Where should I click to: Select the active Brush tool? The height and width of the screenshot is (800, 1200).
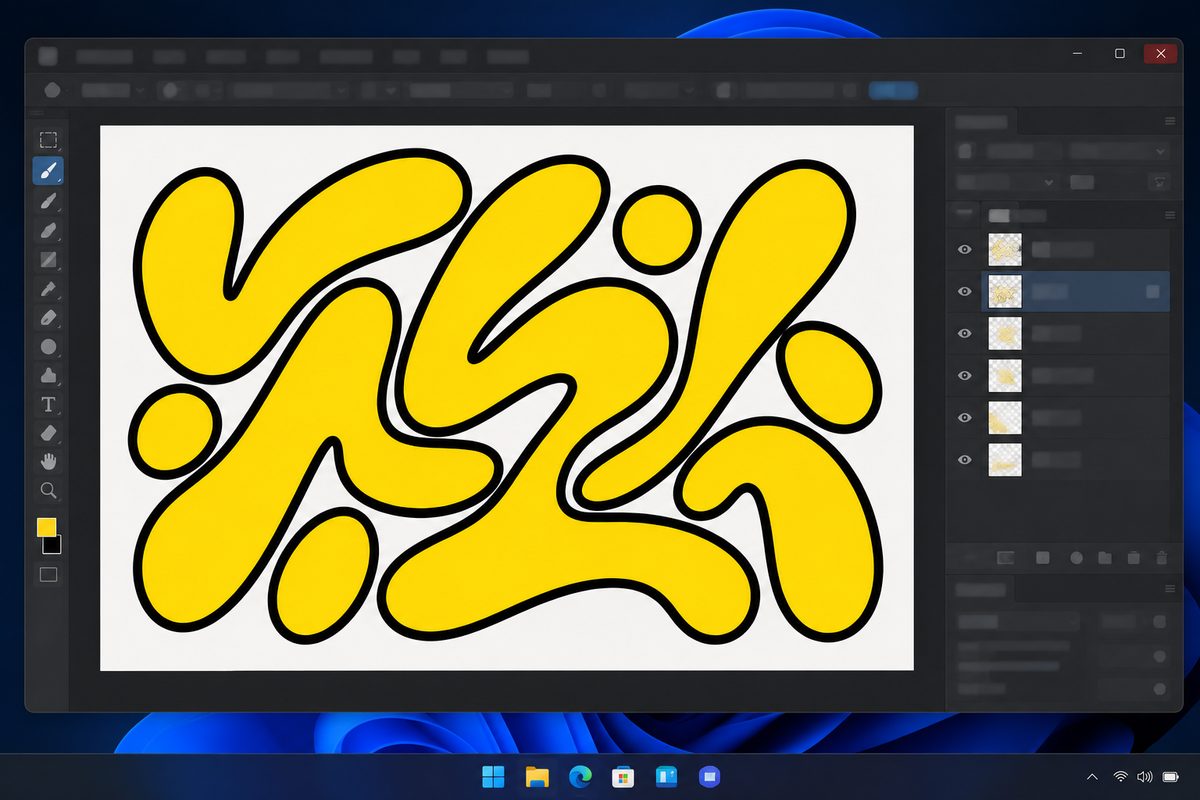(x=48, y=171)
